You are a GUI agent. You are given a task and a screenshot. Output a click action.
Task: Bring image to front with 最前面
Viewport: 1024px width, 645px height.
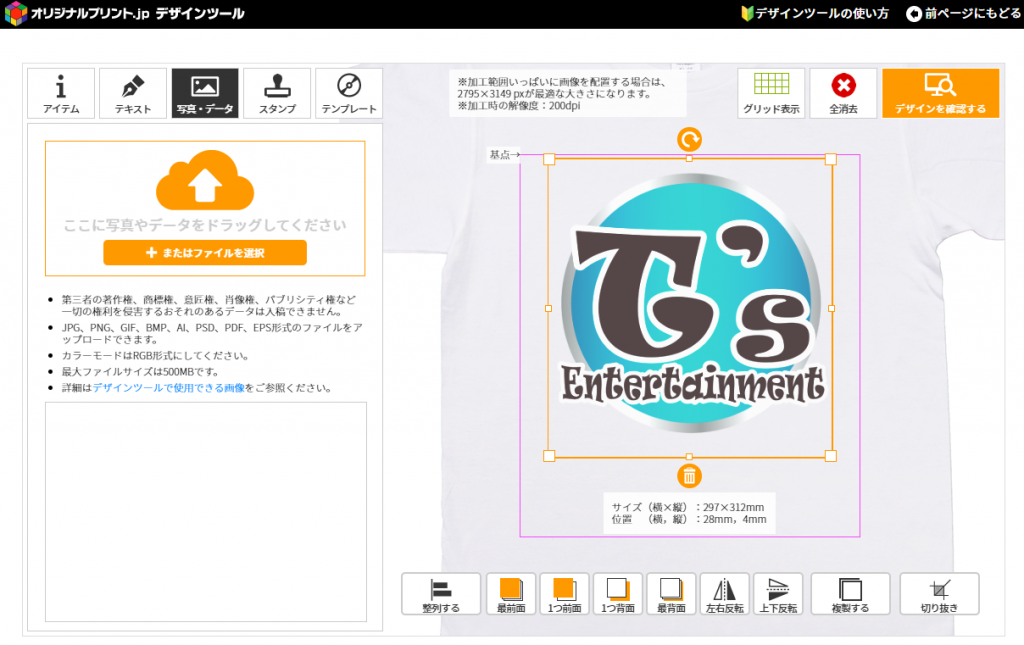click(511, 594)
